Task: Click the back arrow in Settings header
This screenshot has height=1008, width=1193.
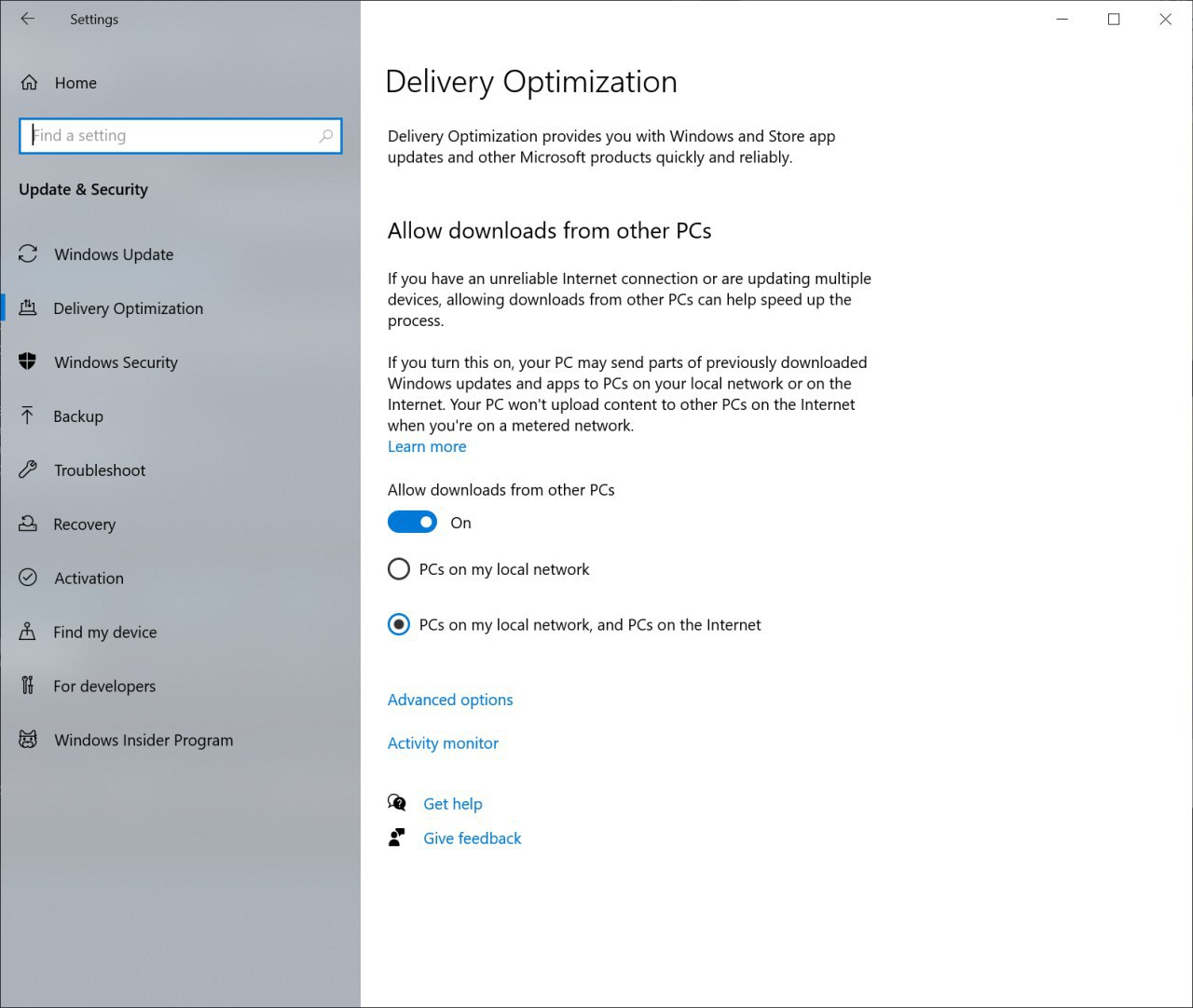Action: click(x=27, y=19)
